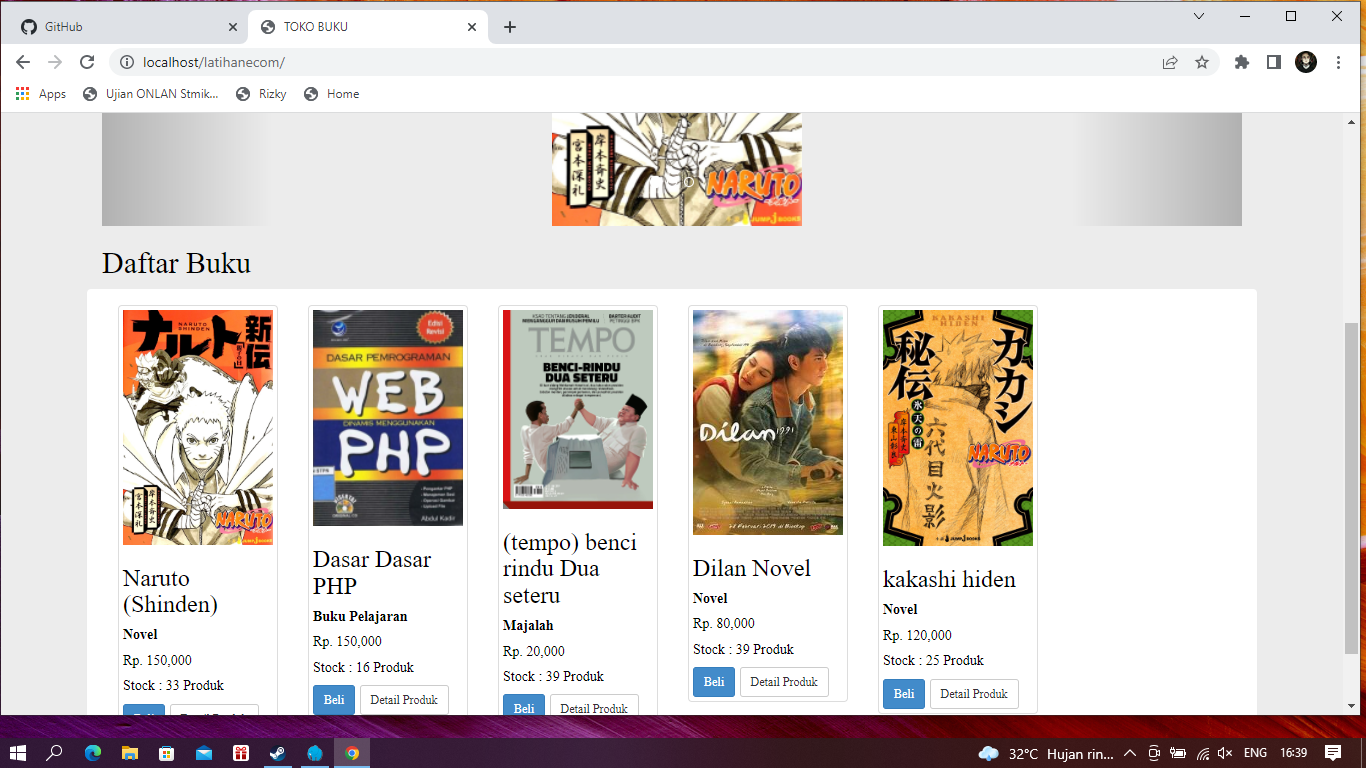Click the Buku Pelajaran category label
The height and width of the screenshot is (768, 1366).
[360, 616]
